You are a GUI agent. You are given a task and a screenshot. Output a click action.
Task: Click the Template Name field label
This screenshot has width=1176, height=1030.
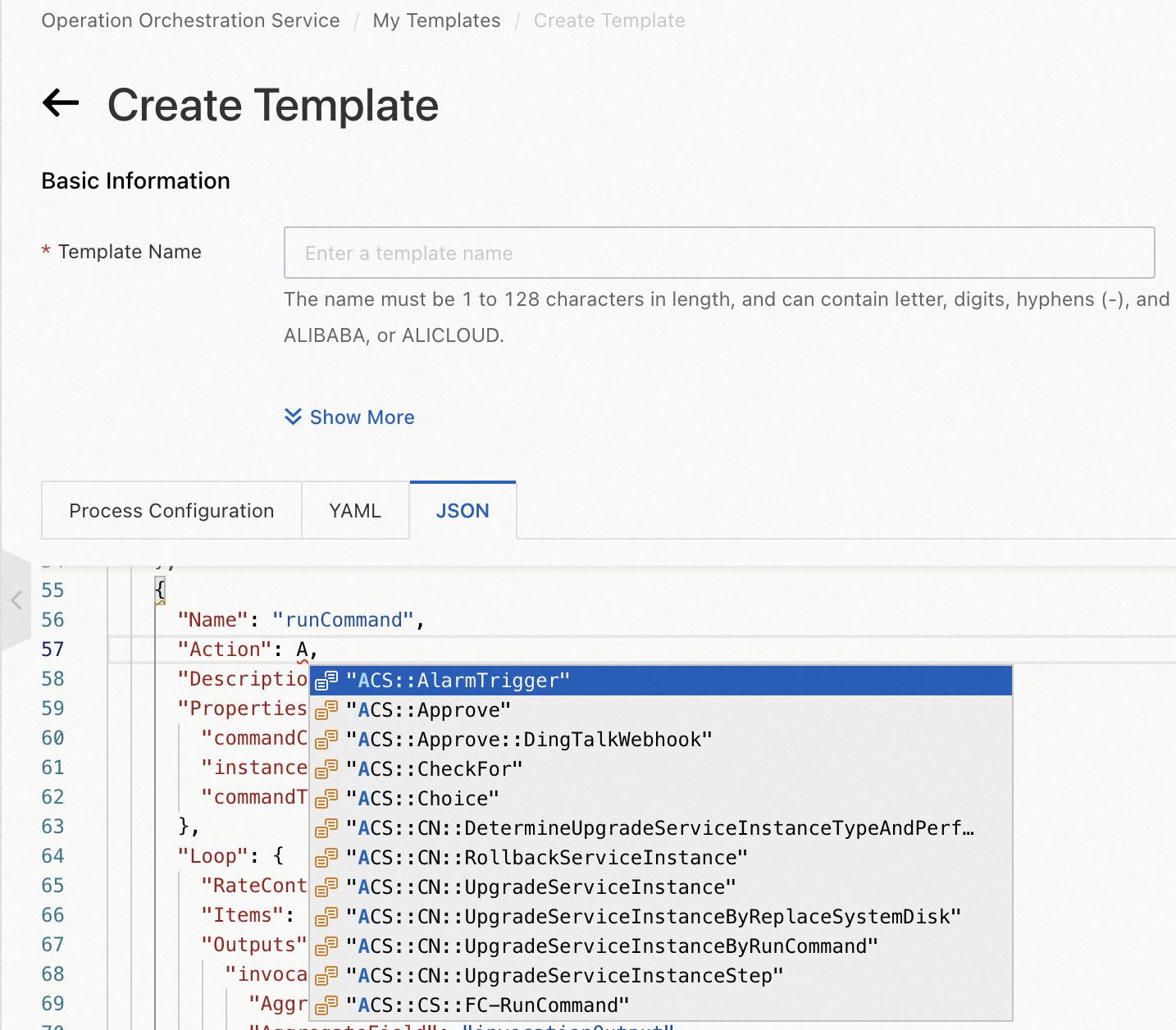tap(130, 252)
